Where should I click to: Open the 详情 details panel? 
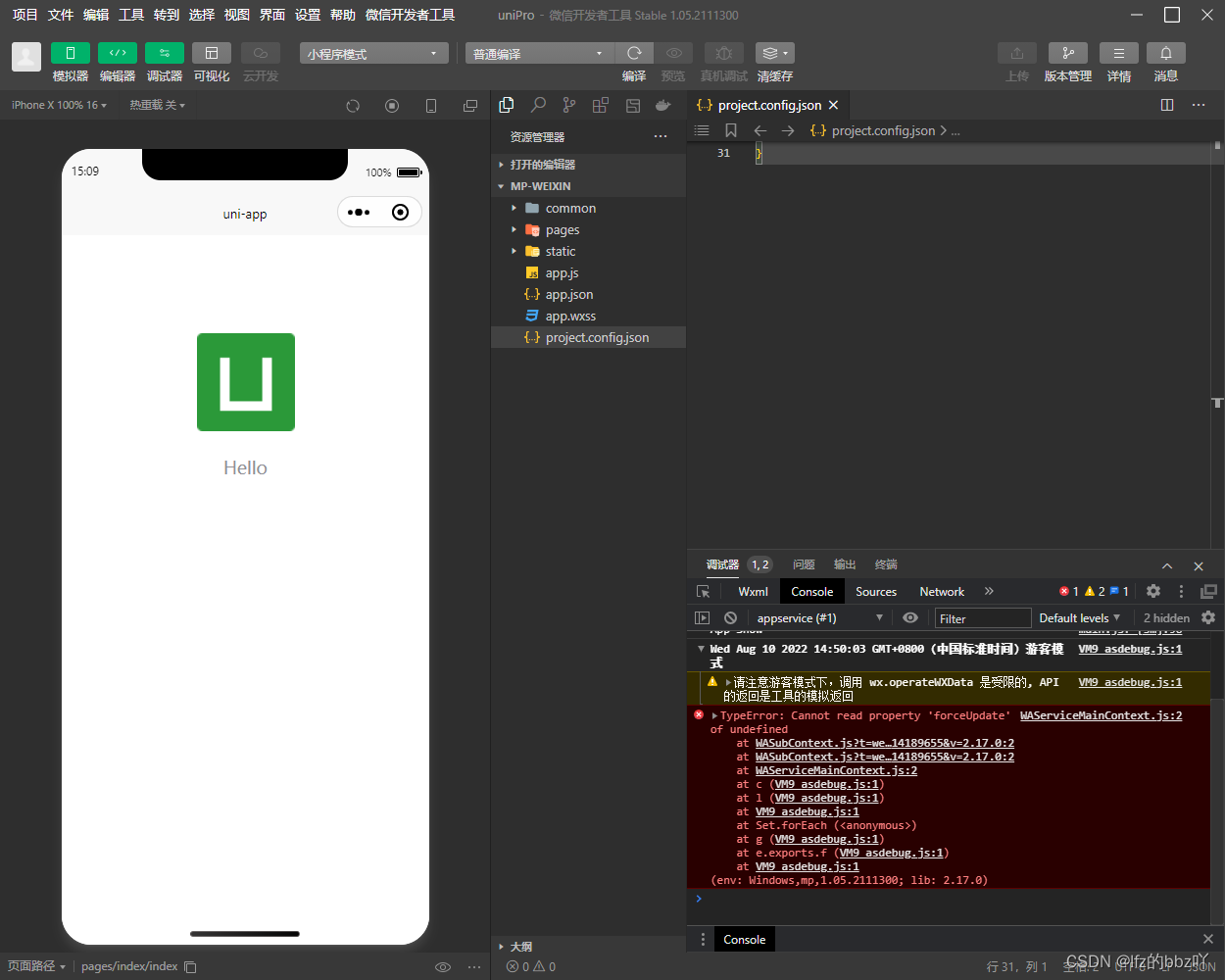click(x=1119, y=53)
